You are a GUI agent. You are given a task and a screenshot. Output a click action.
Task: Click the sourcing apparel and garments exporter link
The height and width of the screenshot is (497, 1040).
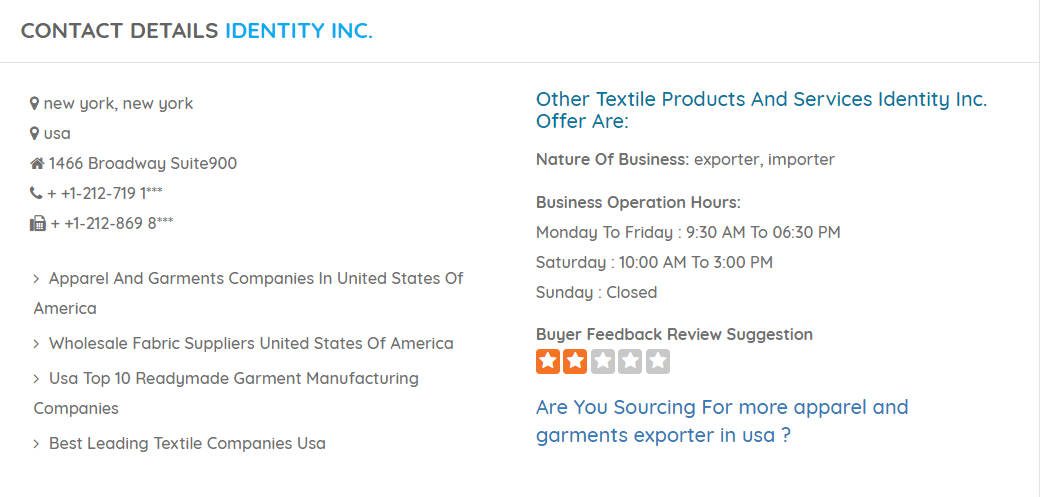pyautogui.click(x=721, y=421)
